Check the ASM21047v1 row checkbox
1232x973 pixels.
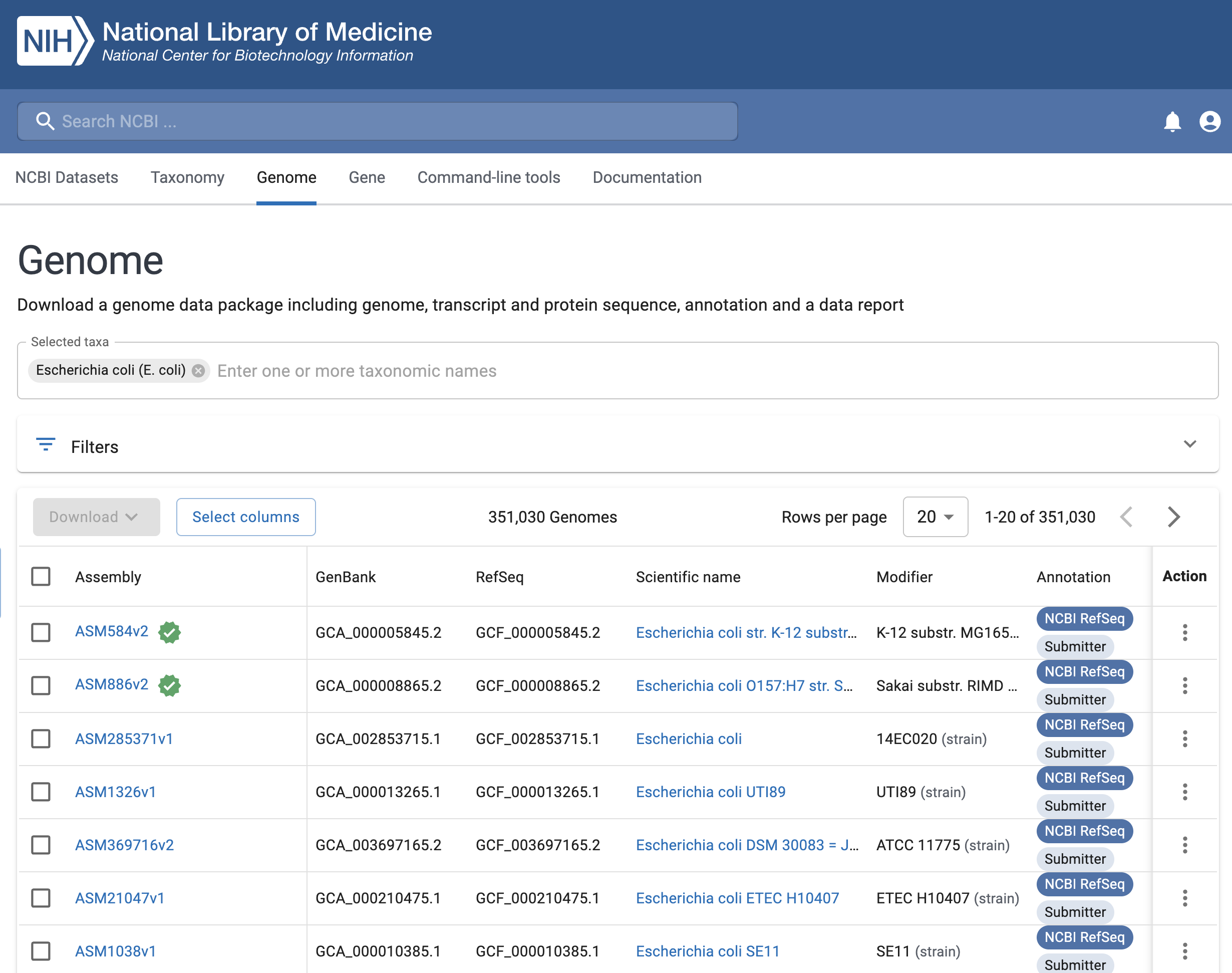point(41,898)
